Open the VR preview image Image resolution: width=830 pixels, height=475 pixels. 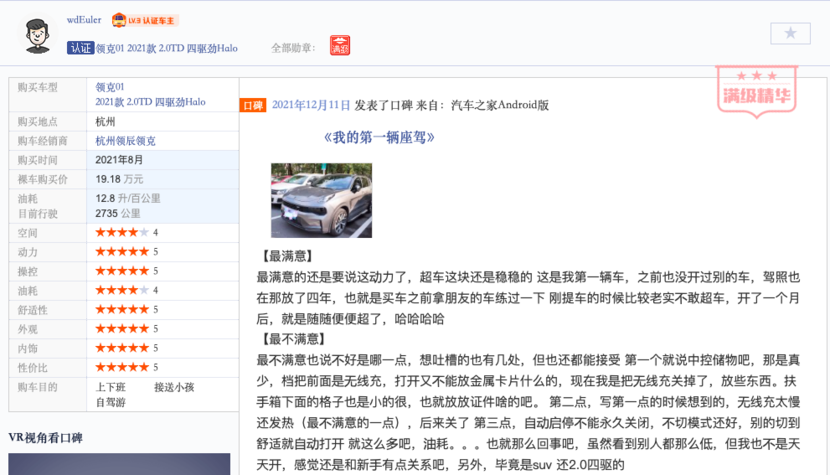point(119,464)
